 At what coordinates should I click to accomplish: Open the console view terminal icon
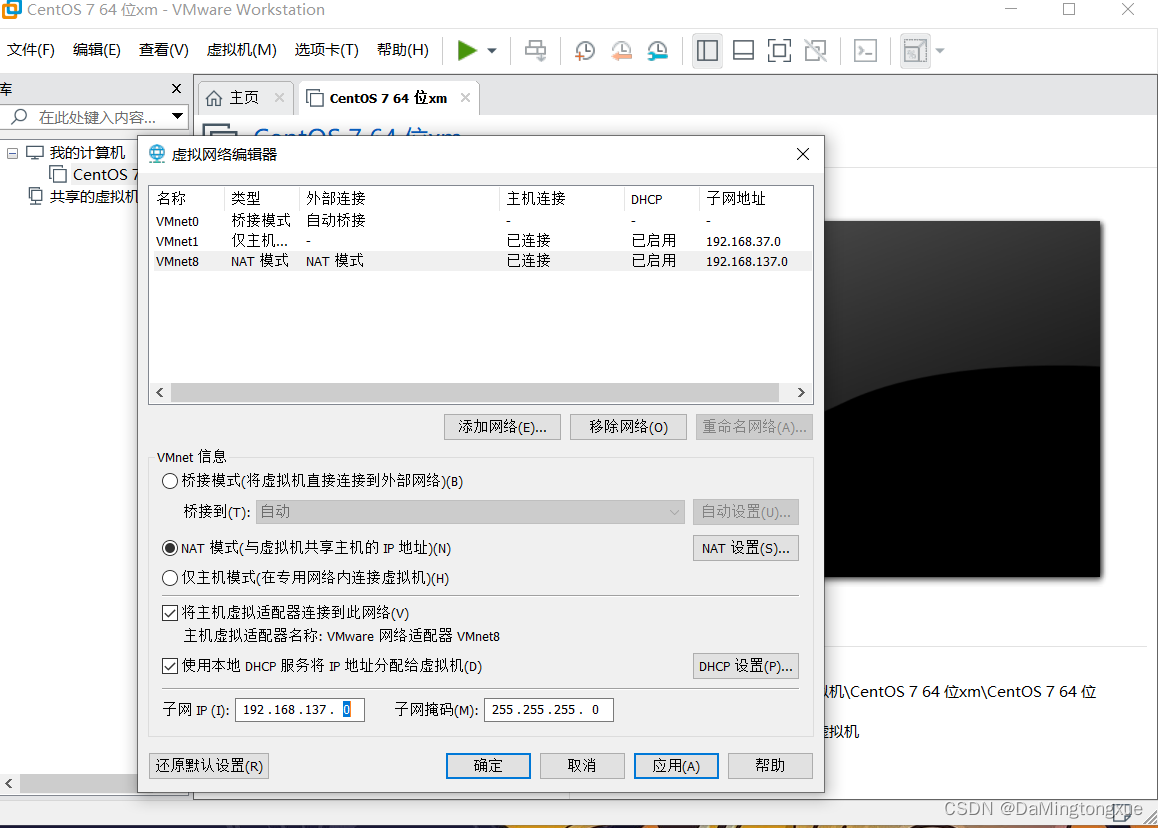[x=865, y=51]
